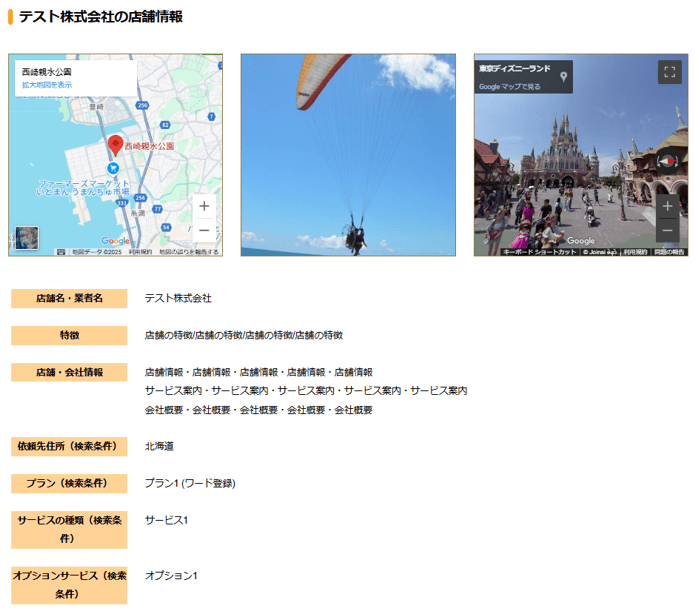
Task: Select the 北海道 value
Action: click(159, 446)
